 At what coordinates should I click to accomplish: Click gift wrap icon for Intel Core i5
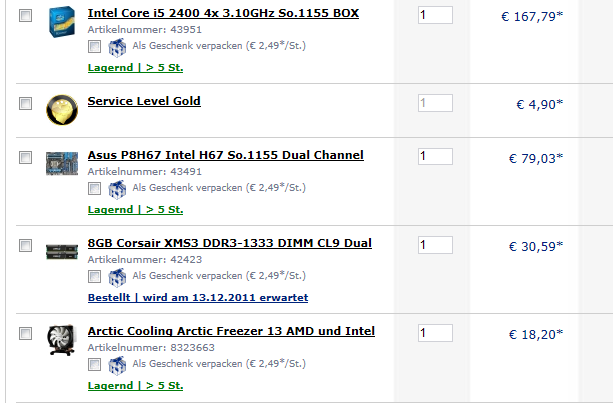pyautogui.click(x=117, y=47)
